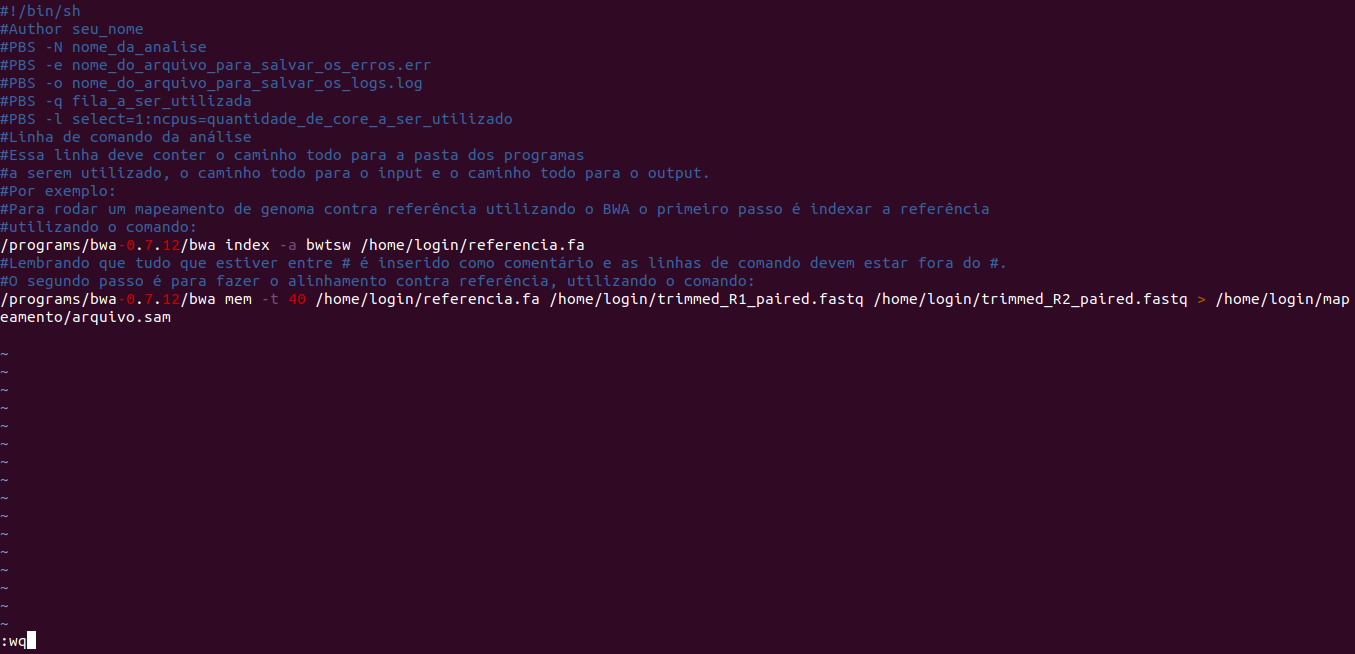Click the #!/bin/sh shebang line

tap(40, 11)
